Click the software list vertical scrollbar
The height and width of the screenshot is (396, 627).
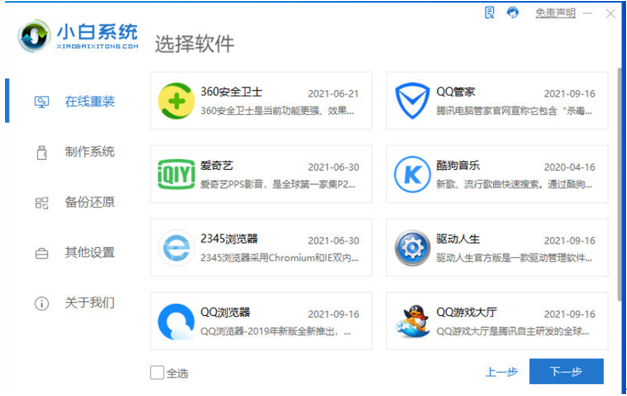pyautogui.click(x=621, y=184)
